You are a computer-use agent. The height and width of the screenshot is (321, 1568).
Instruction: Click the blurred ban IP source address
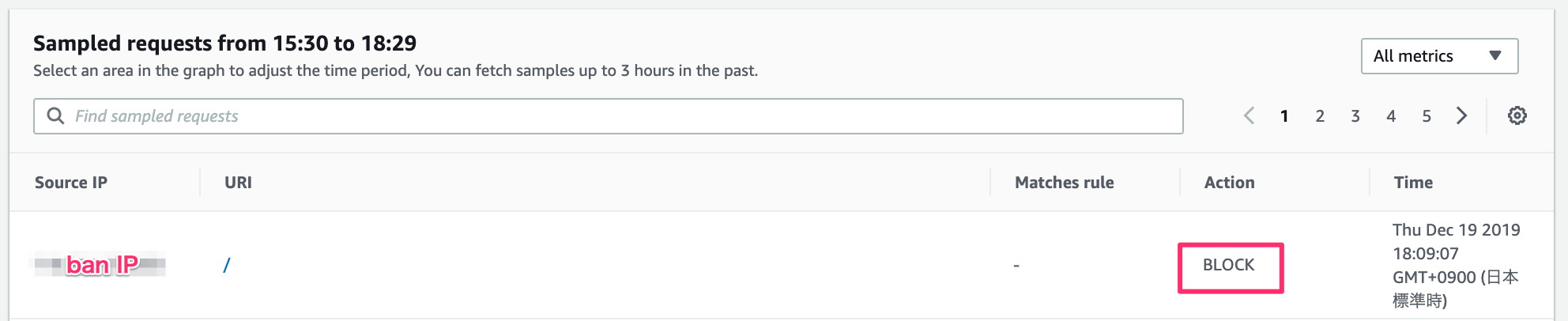tap(100, 264)
